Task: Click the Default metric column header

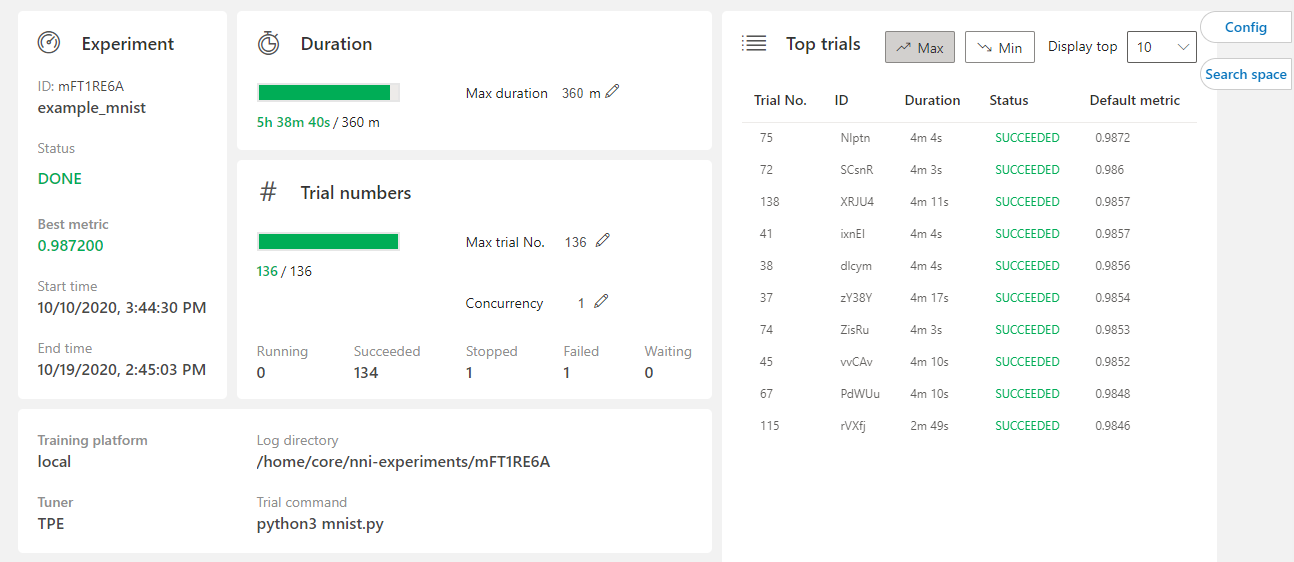Action: coord(1134,100)
